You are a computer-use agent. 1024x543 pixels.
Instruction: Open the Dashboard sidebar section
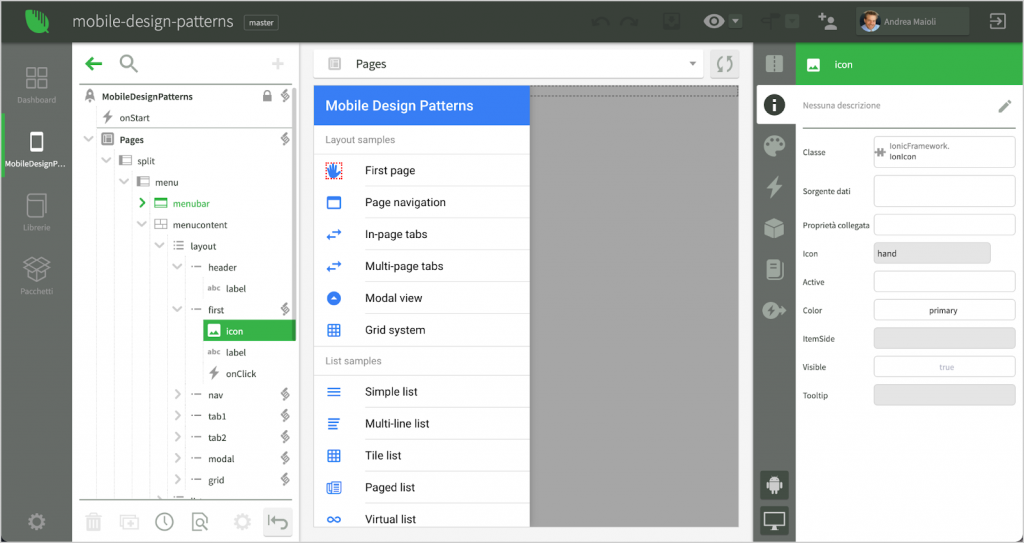(x=37, y=85)
